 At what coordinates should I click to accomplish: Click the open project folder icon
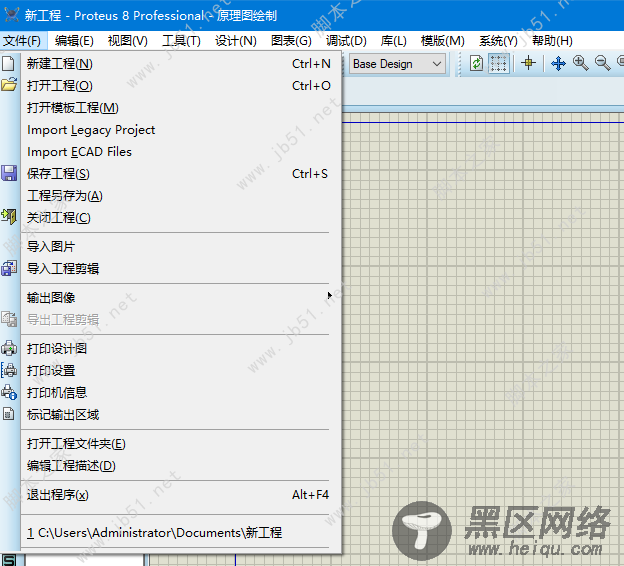[x=9, y=85]
